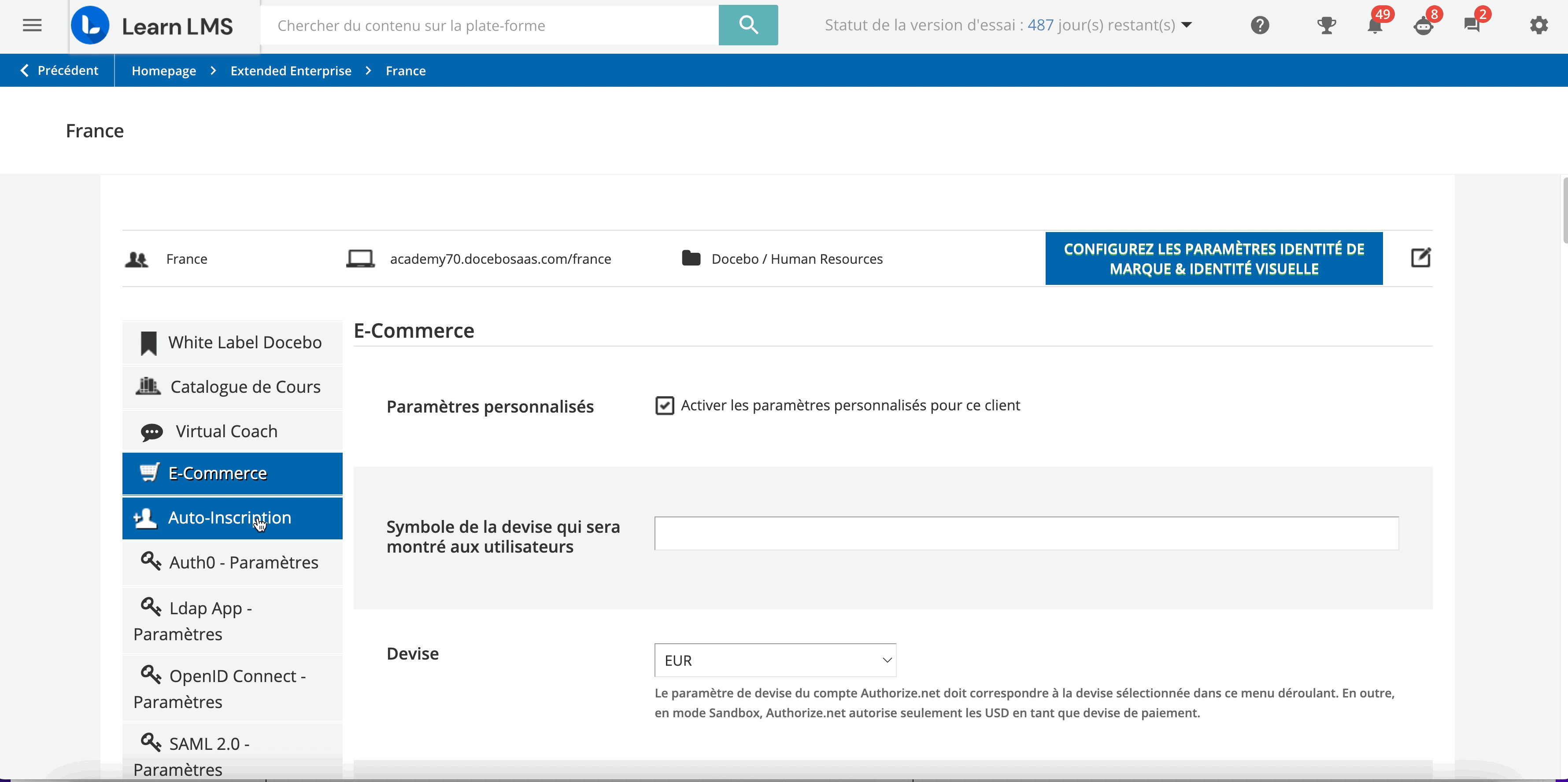Open SAML 2.0 - Paramètres tab
1568x782 pixels.
(x=232, y=752)
